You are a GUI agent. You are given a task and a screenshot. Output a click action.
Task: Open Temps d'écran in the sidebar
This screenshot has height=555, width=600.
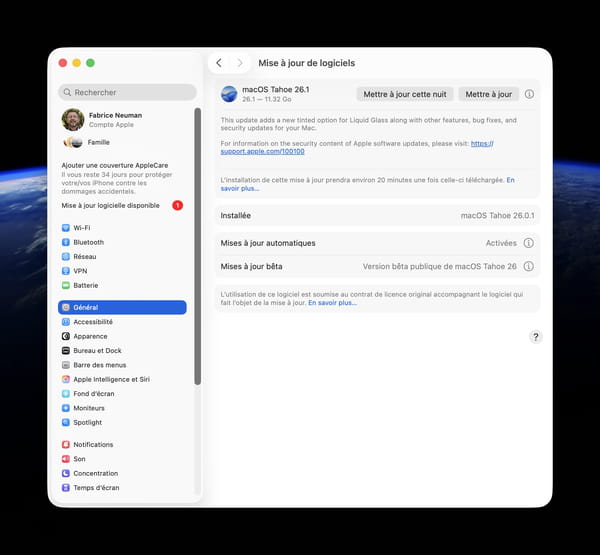[x=96, y=488]
